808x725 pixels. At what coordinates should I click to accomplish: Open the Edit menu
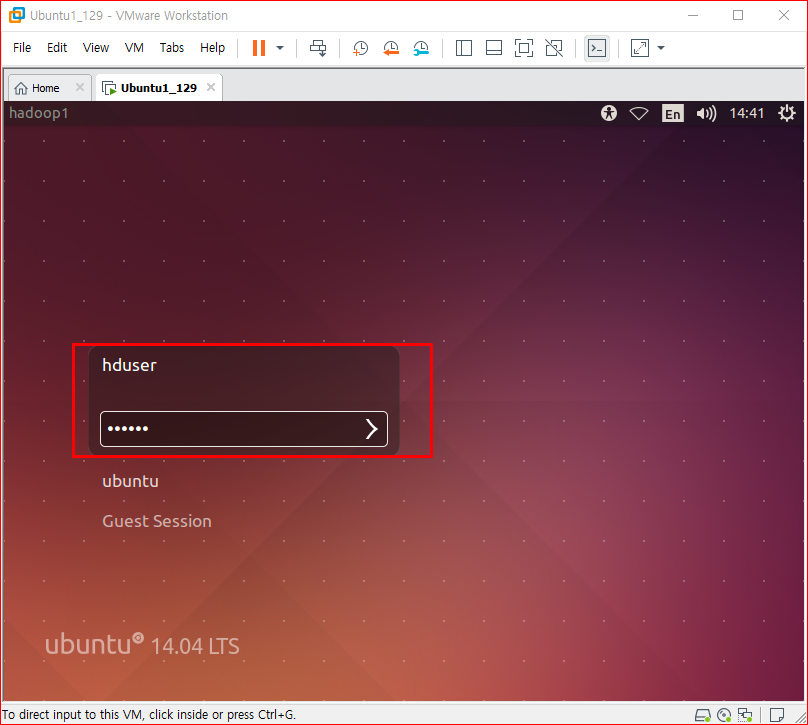pyautogui.click(x=57, y=47)
